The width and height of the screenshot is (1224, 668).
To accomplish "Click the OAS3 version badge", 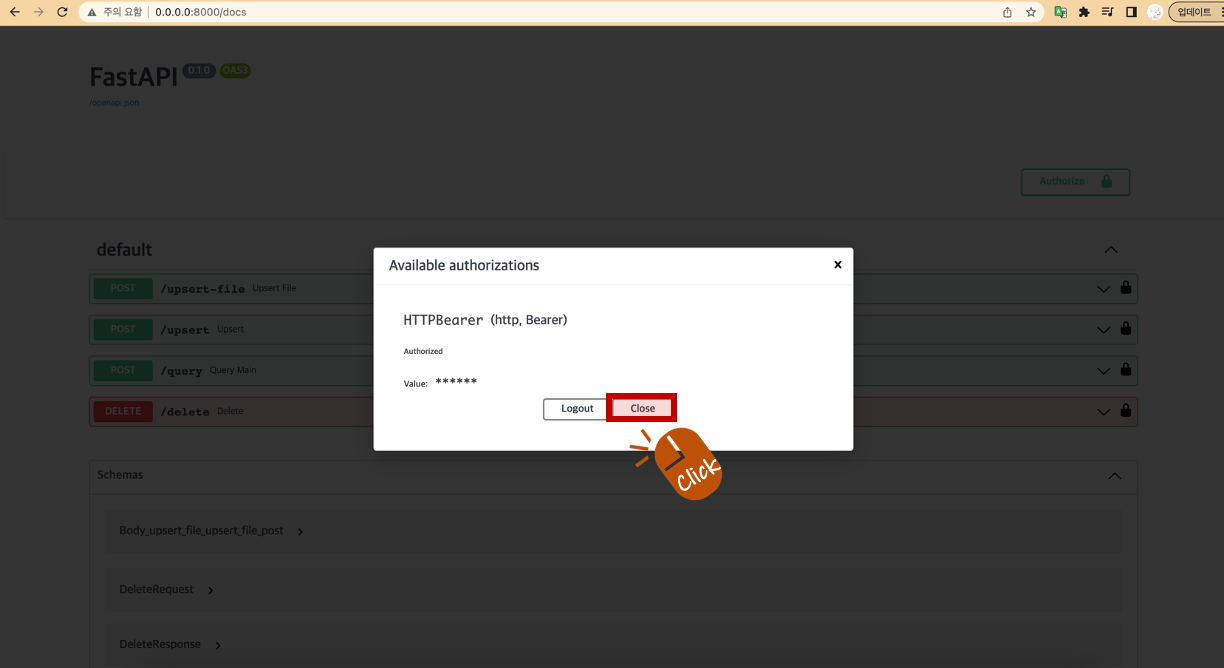I will coord(235,71).
